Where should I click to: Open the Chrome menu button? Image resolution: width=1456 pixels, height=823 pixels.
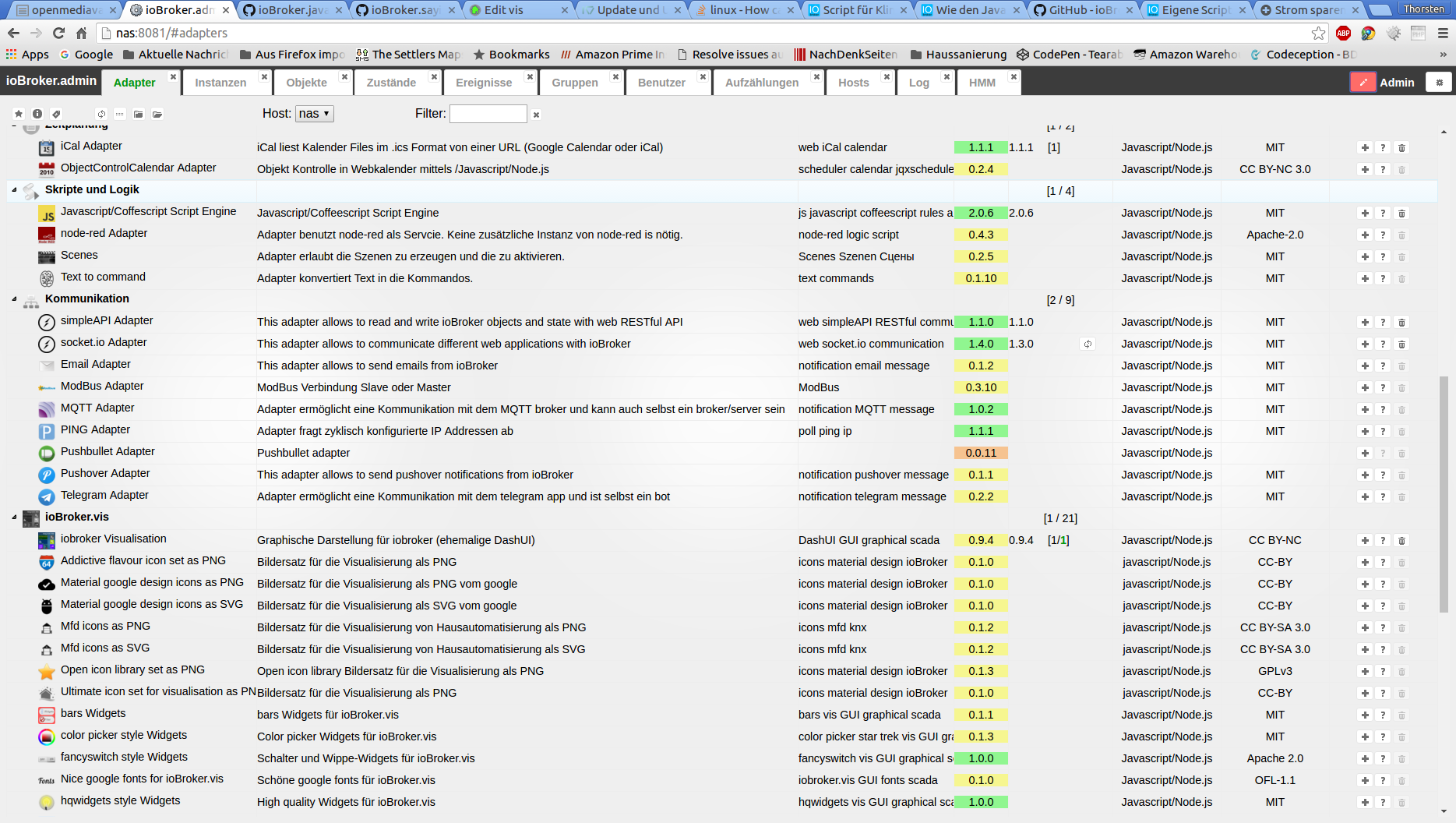click(1443, 33)
